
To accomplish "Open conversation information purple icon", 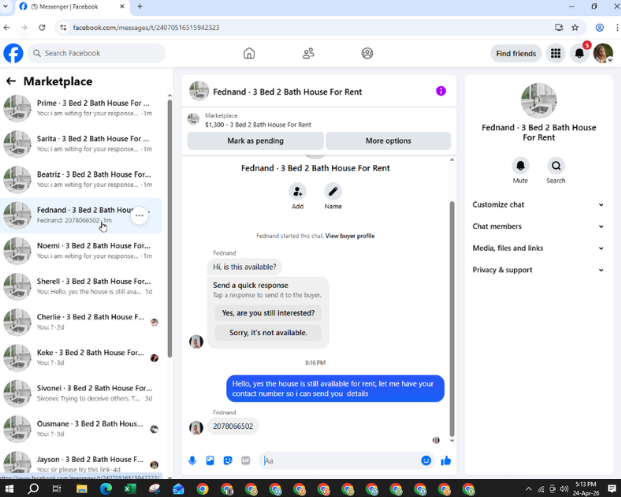I will point(441,91).
